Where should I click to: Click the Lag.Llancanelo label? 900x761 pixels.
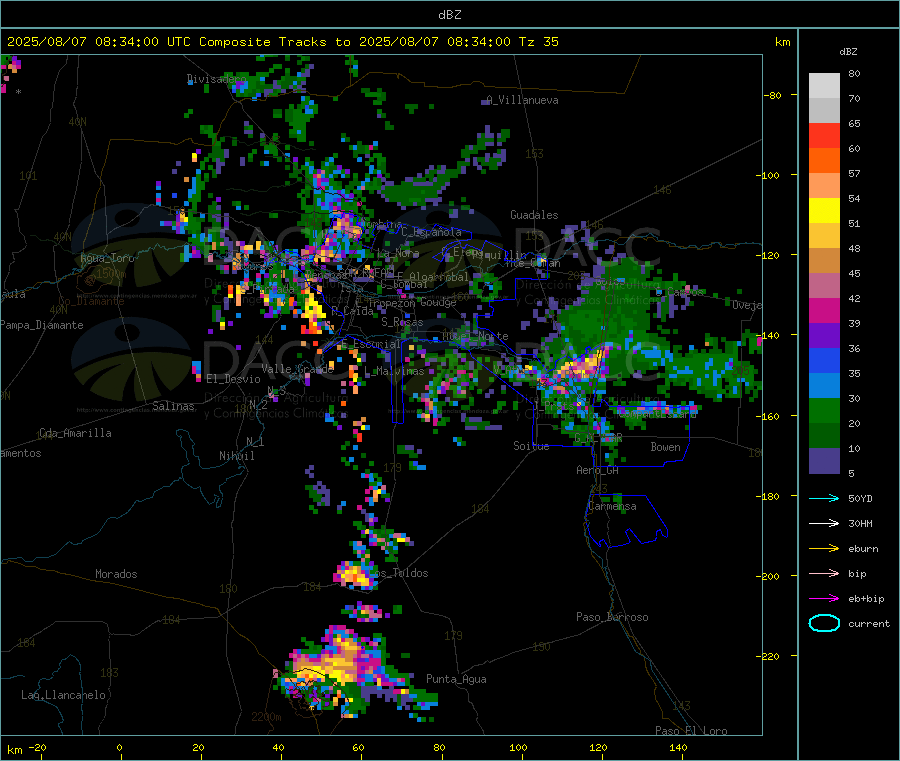(63, 695)
